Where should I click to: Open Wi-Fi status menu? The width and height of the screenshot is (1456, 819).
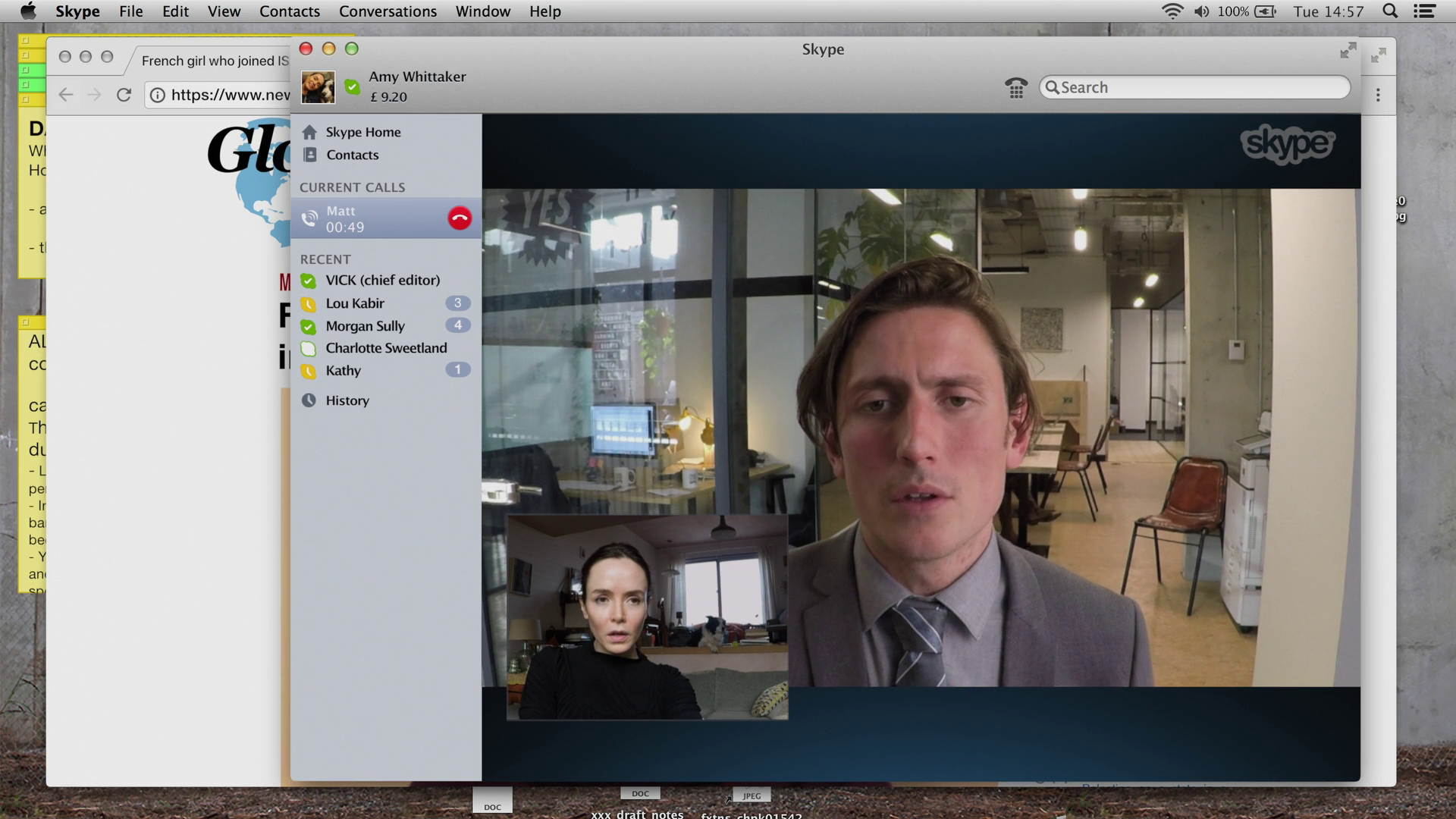[1172, 11]
